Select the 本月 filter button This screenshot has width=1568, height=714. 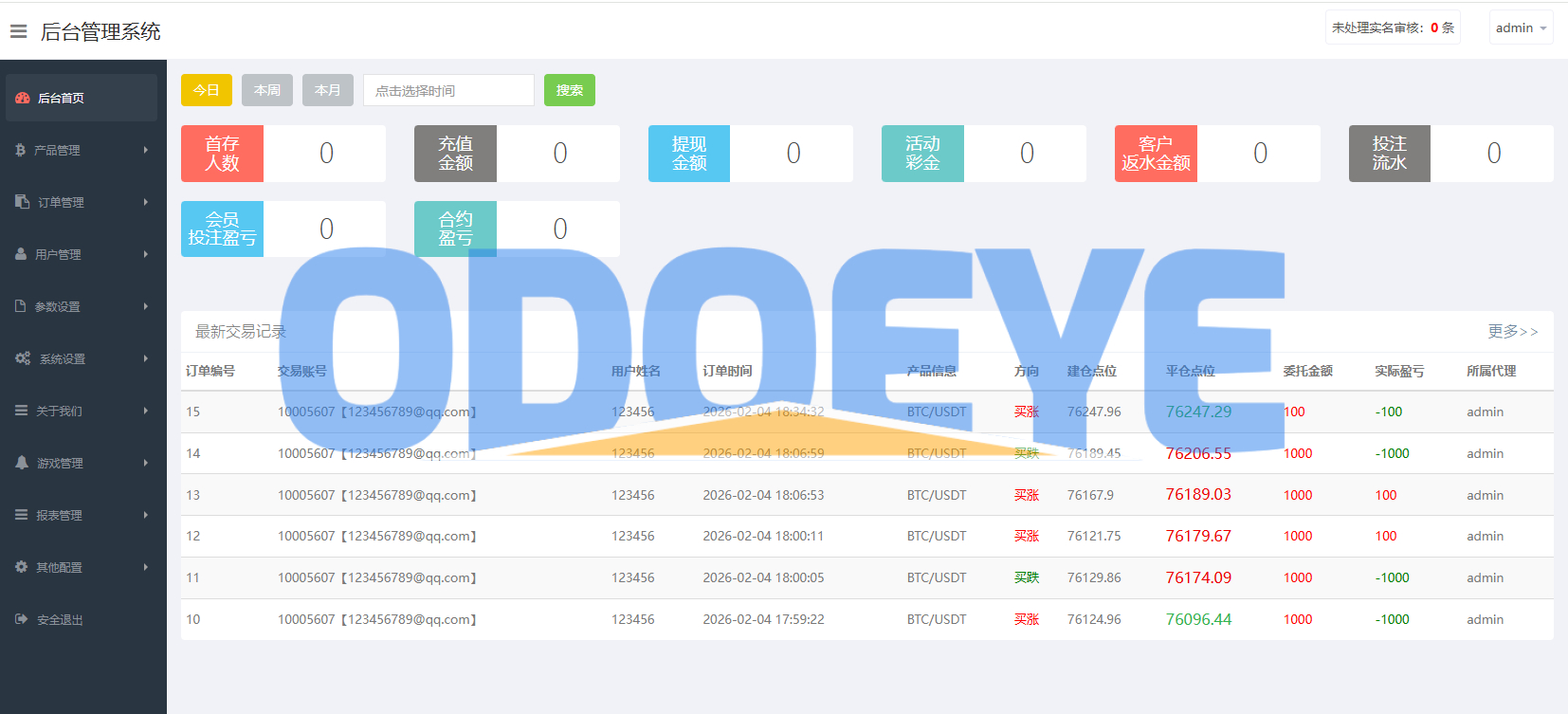328,90
